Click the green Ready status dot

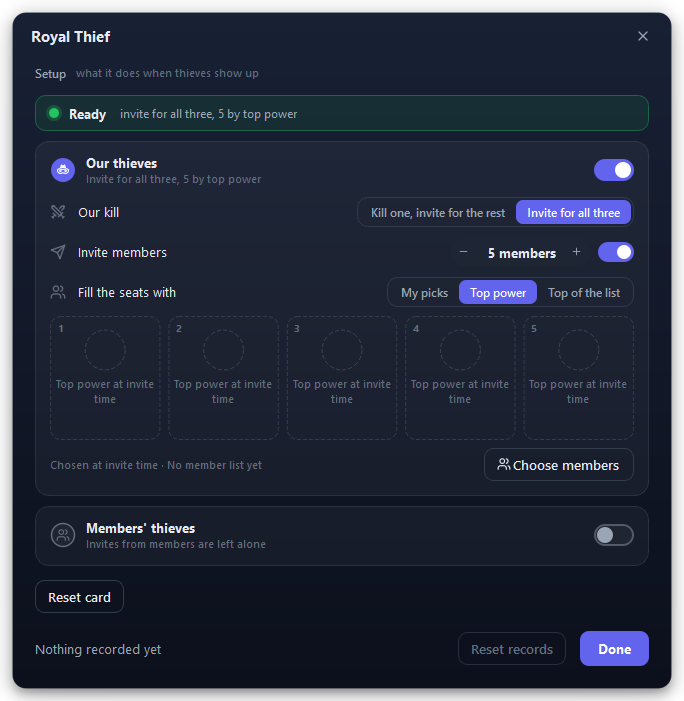54,114
